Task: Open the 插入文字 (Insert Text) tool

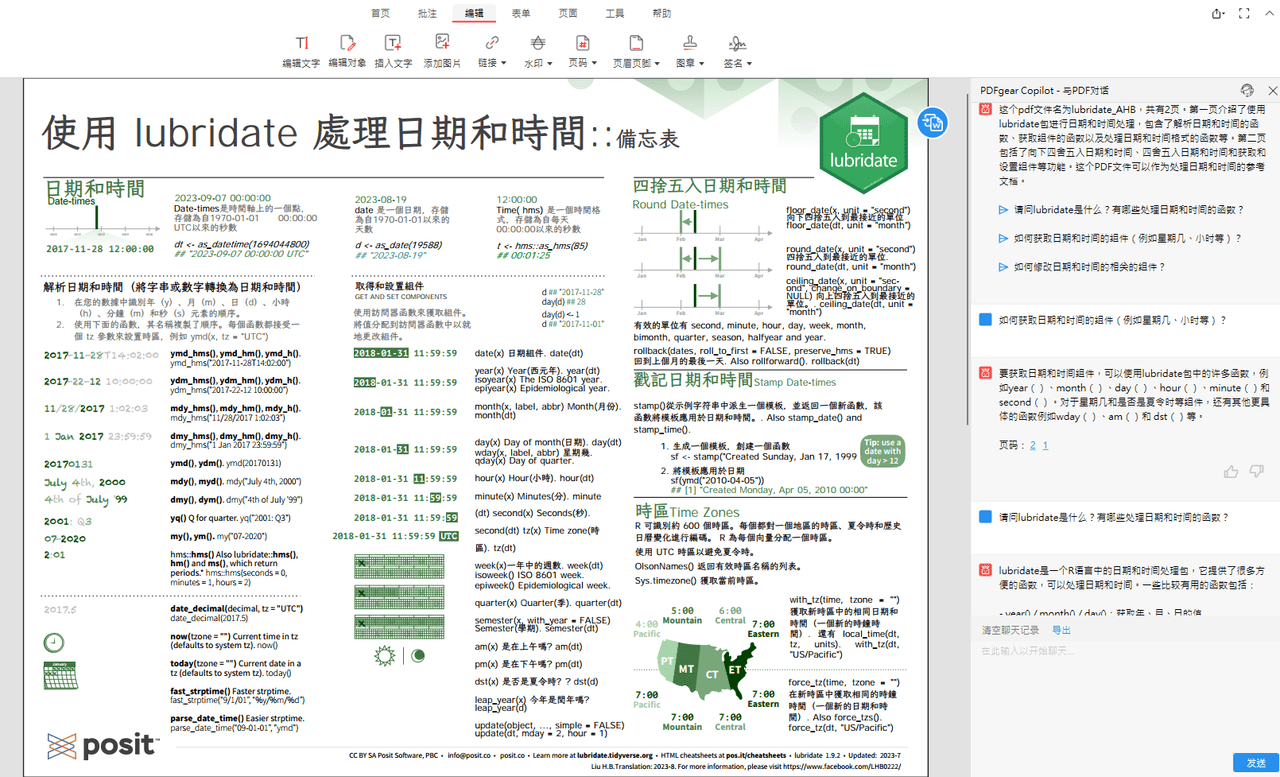Action: click(394, 47)
